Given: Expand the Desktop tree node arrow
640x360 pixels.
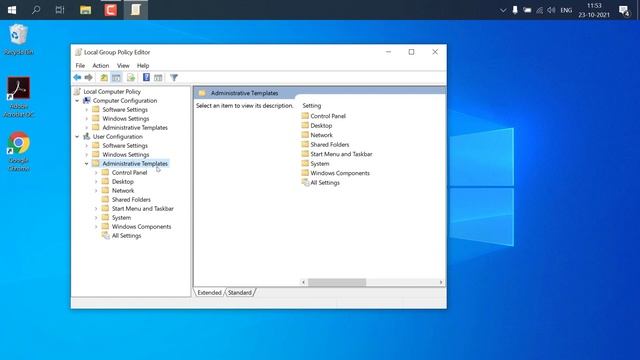Looking at the screenshot, I should point(96,182).
